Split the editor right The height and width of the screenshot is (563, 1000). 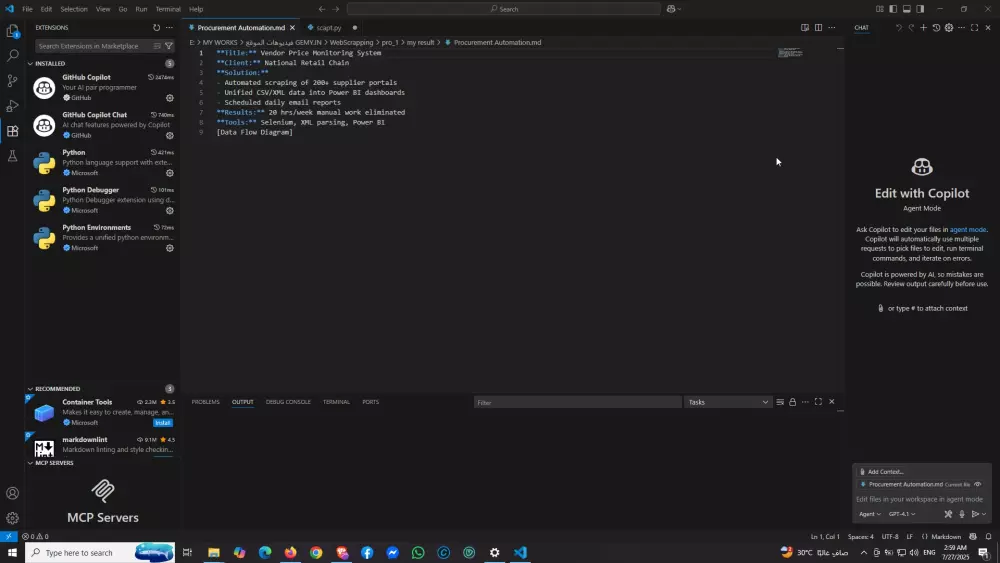[x=818, y=27]
